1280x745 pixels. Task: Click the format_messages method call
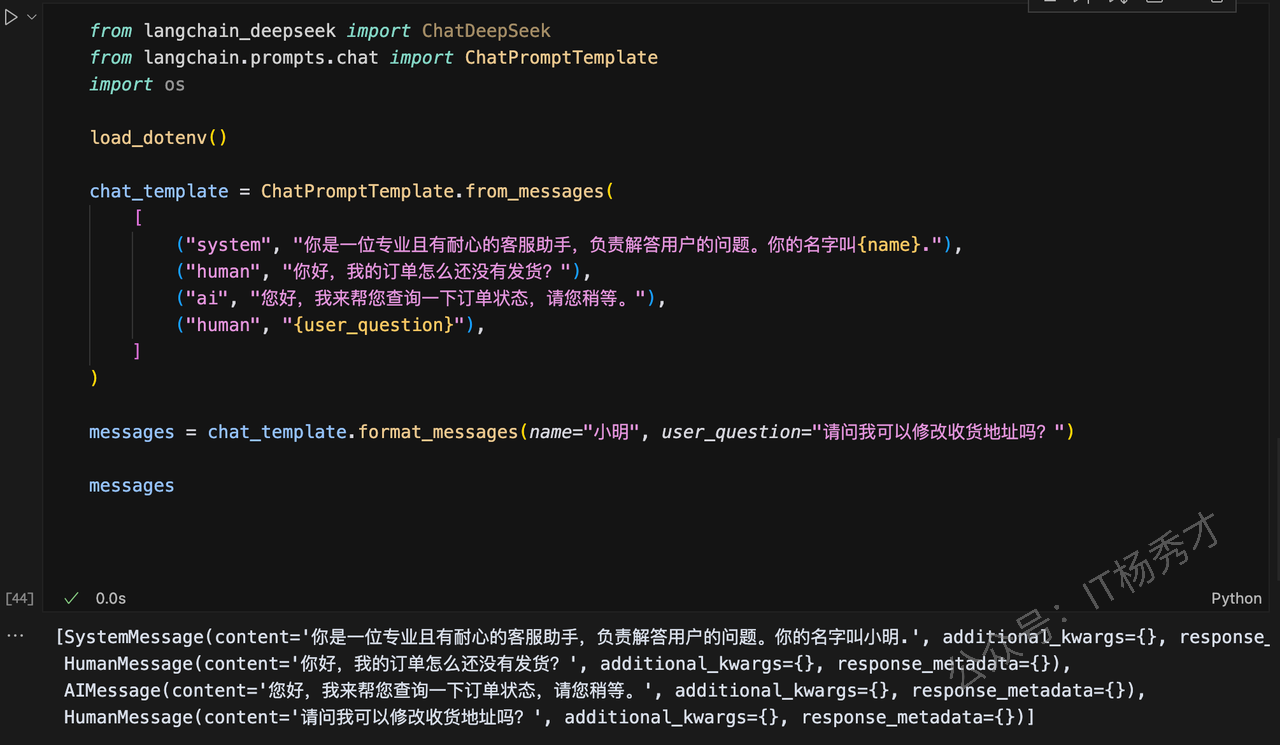438,432
